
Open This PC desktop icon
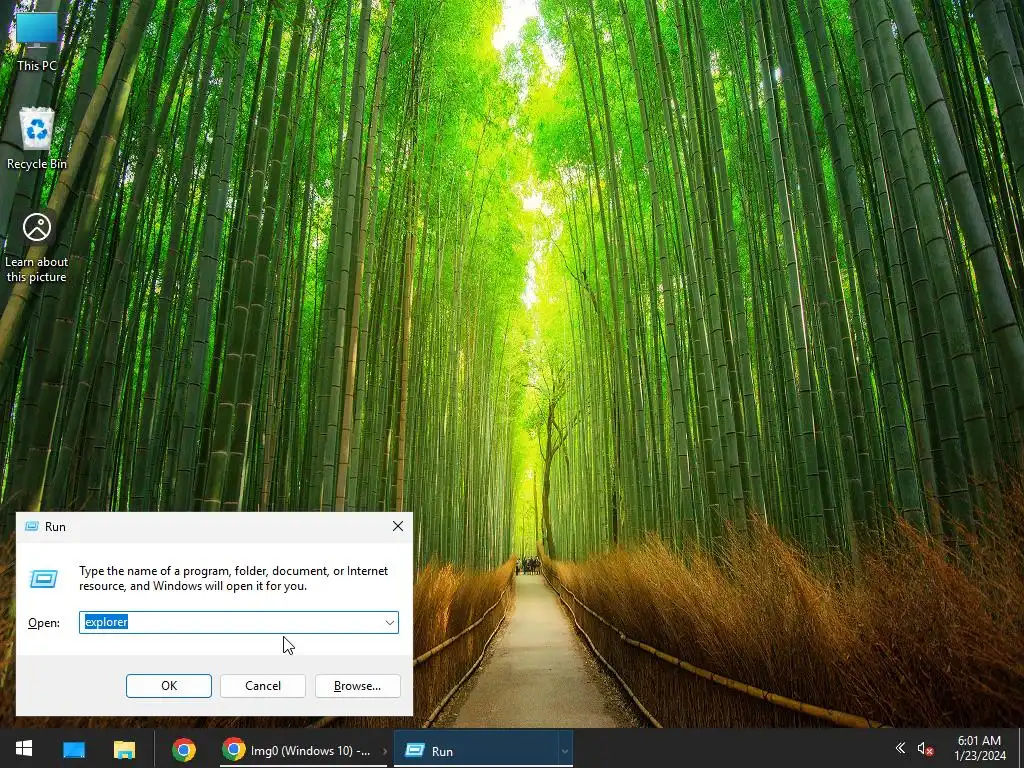pos(37,40)
